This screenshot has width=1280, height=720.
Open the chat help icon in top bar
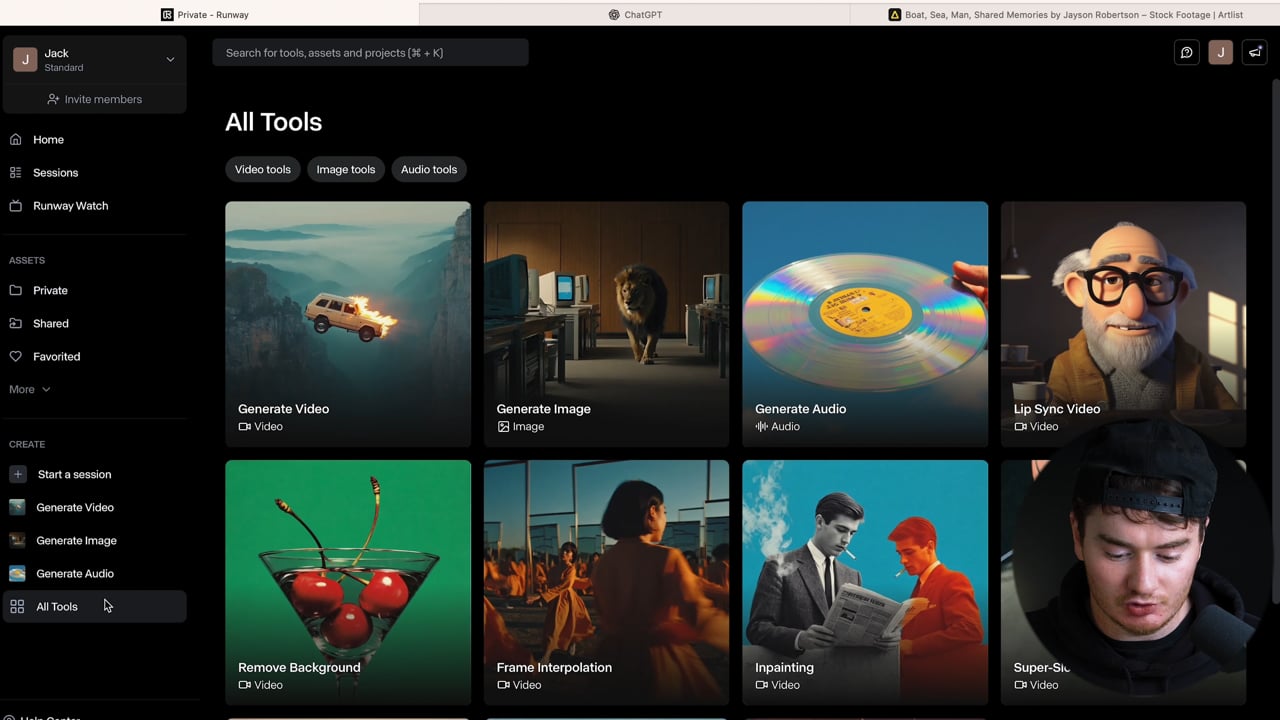click(x=1187, y=53)
